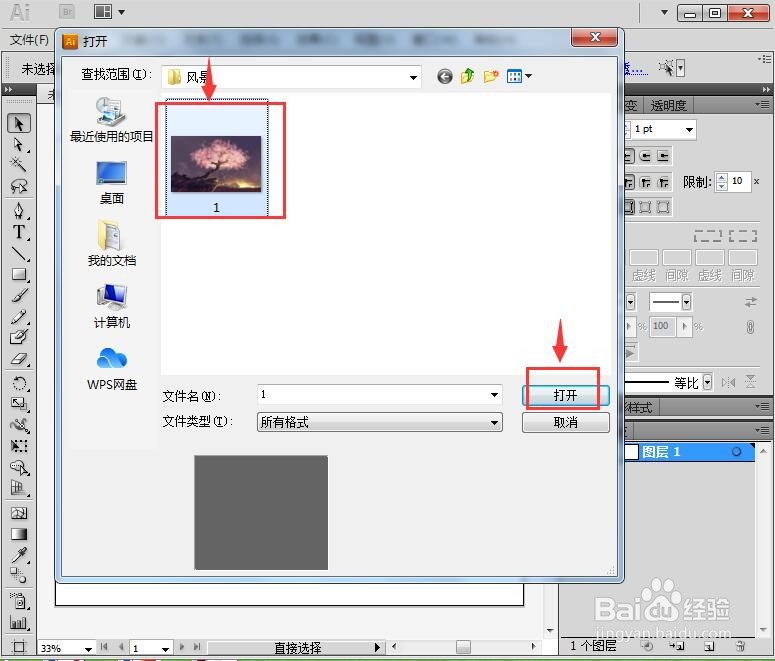Expand the 查找范围 folder dropdown

413,77
